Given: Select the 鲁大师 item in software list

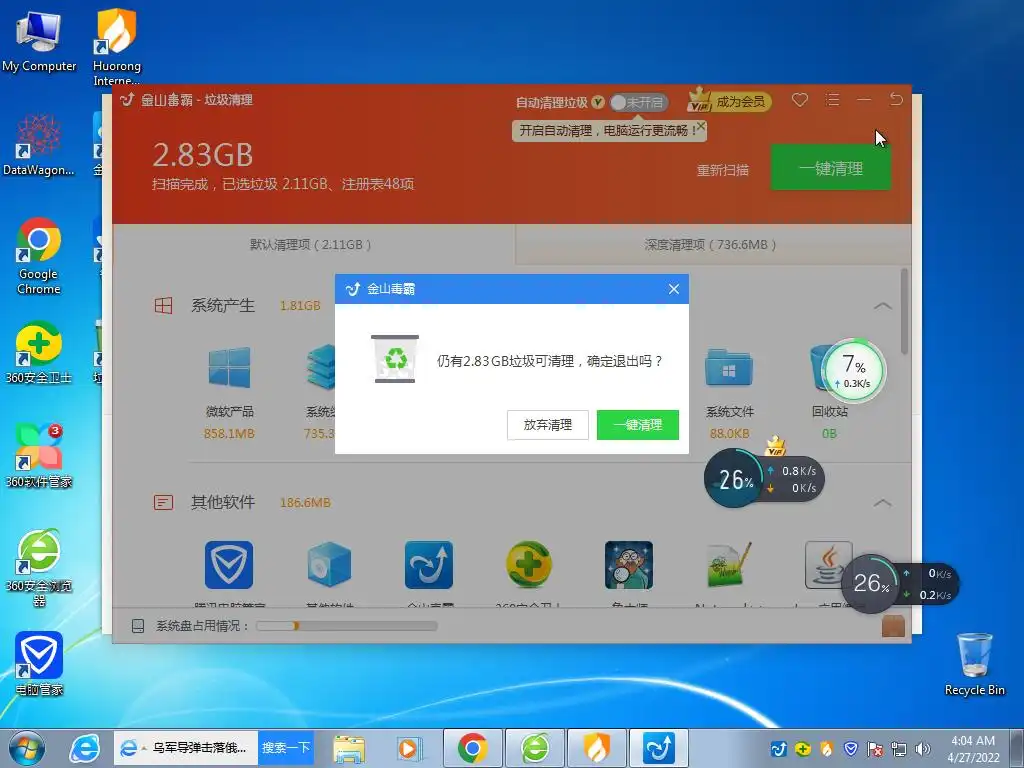Looking at the screenshot, I should tap(629, 565).
